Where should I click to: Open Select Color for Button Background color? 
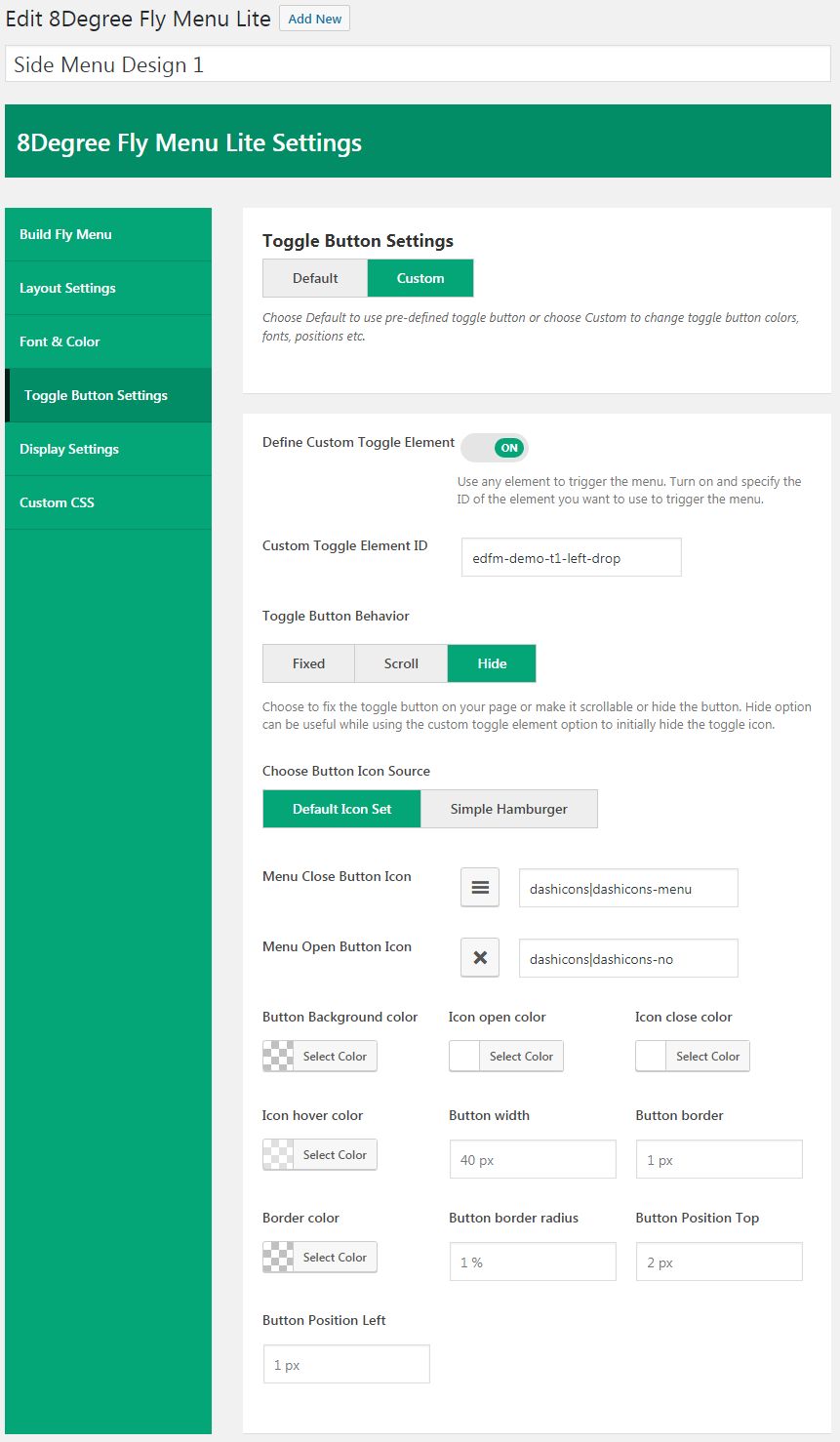[335, 1057]
